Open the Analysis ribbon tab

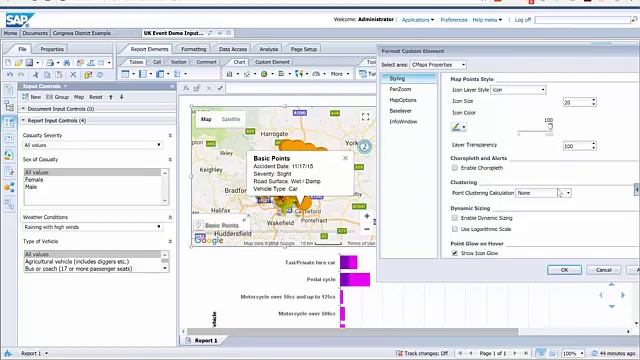pyautogui.click(x=269, y=49)
